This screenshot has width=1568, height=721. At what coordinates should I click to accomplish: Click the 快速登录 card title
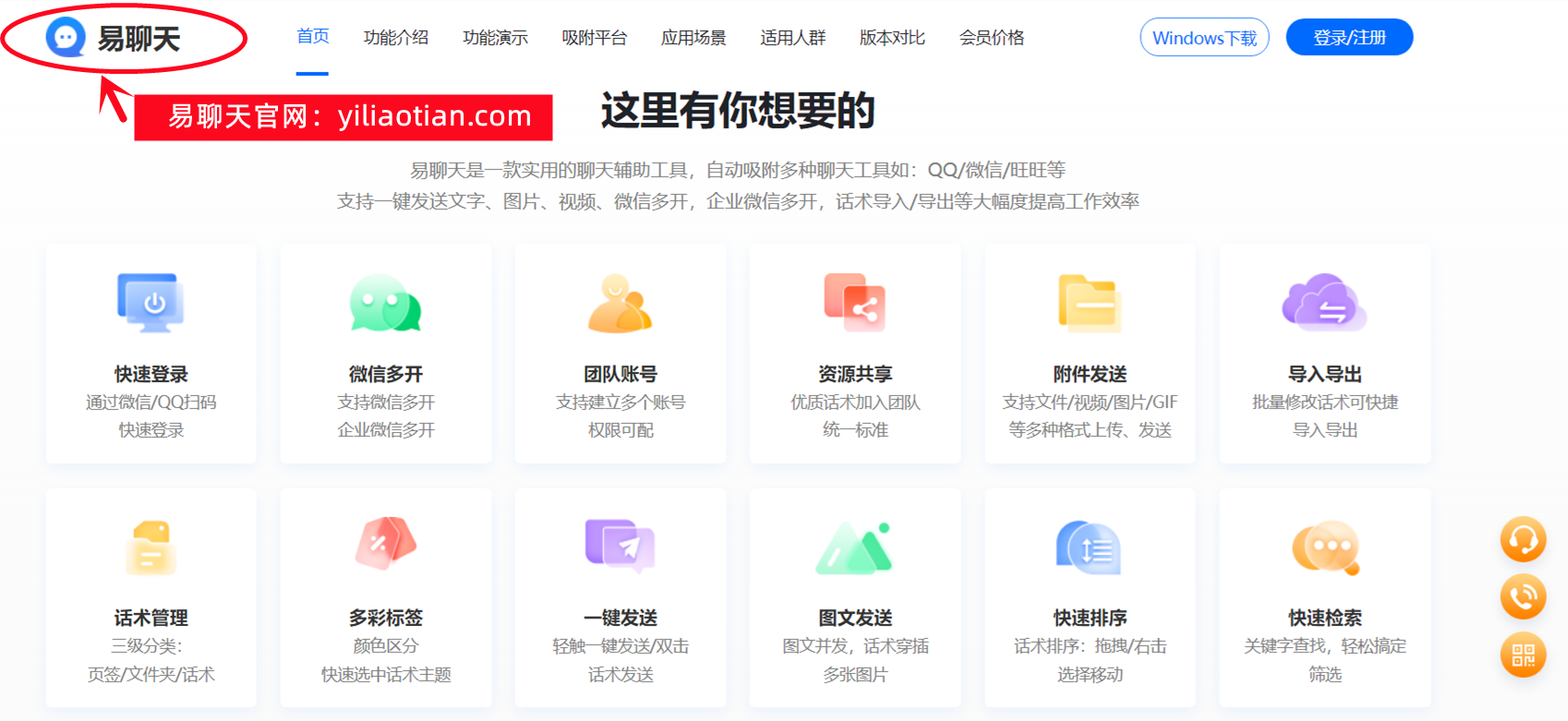(151, 374)
